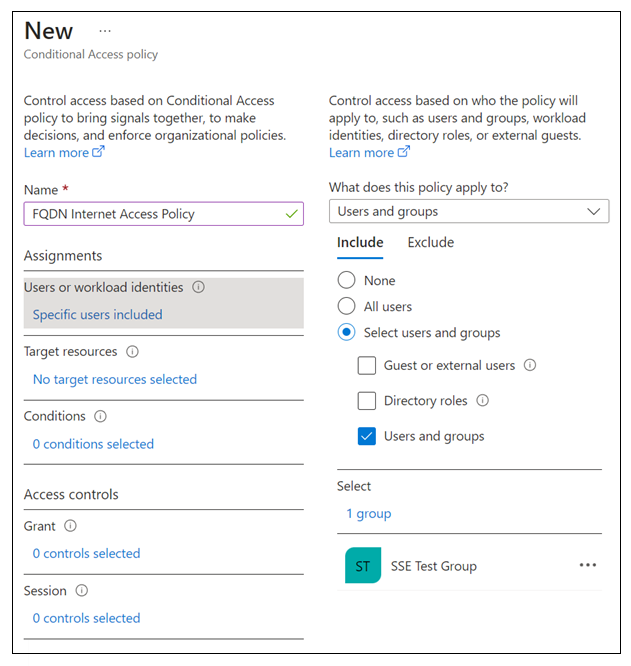Click 'No target resources selected' link
This screenshot has width=631, height=666.
click(115, 379)
